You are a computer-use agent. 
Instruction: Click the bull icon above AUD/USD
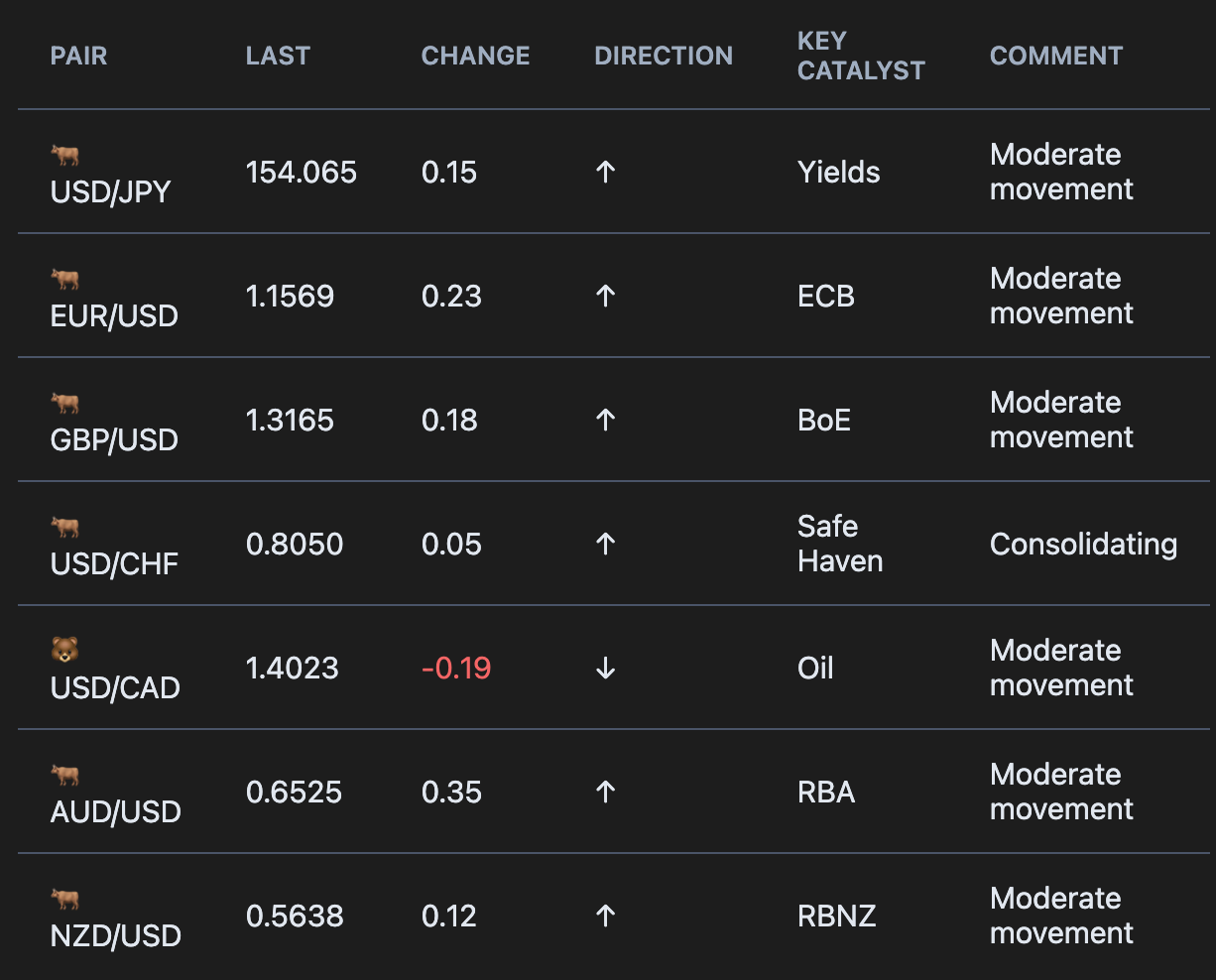(x=64, y=775)
